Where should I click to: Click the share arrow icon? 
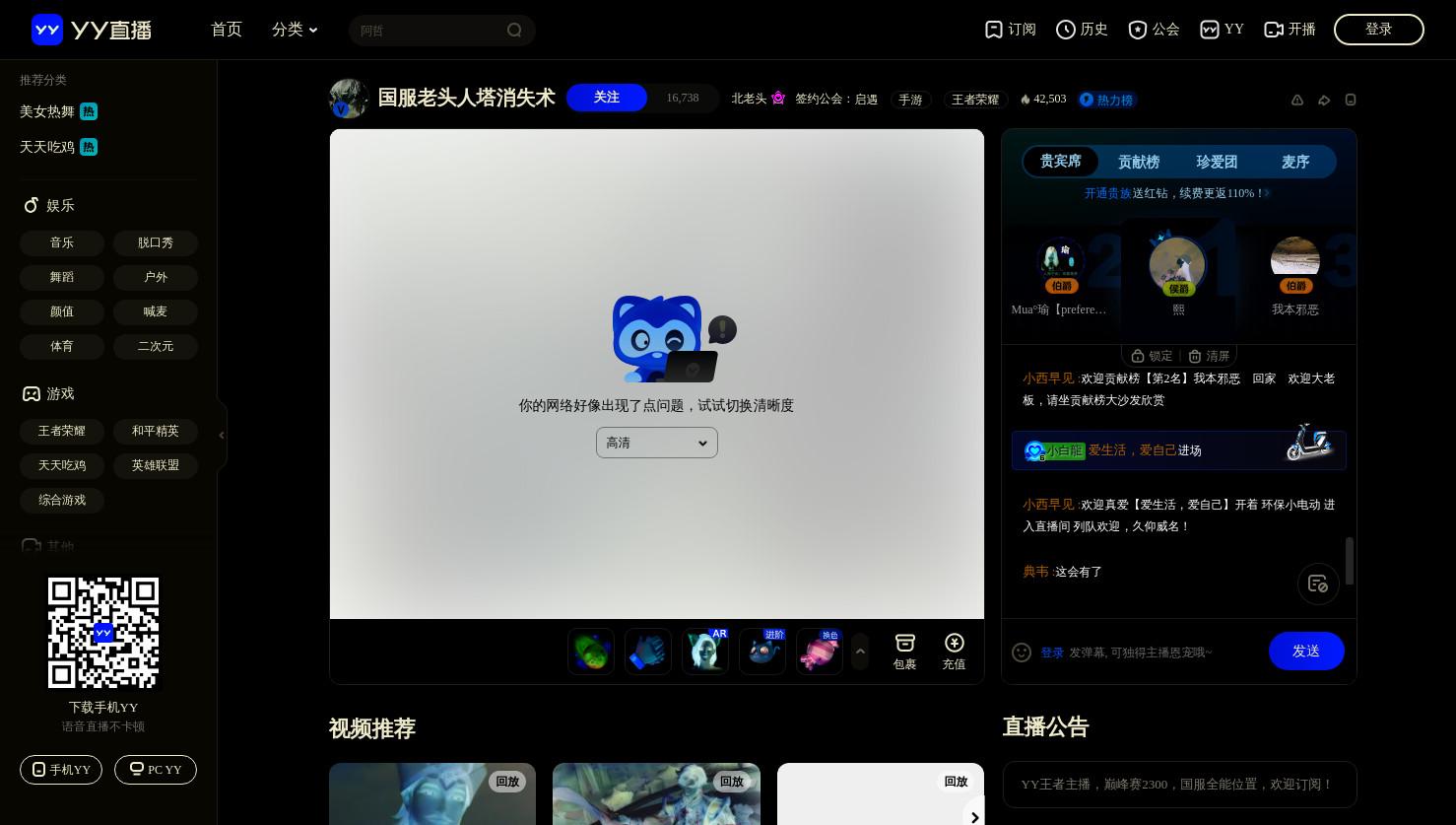[x=1324, y=100]
